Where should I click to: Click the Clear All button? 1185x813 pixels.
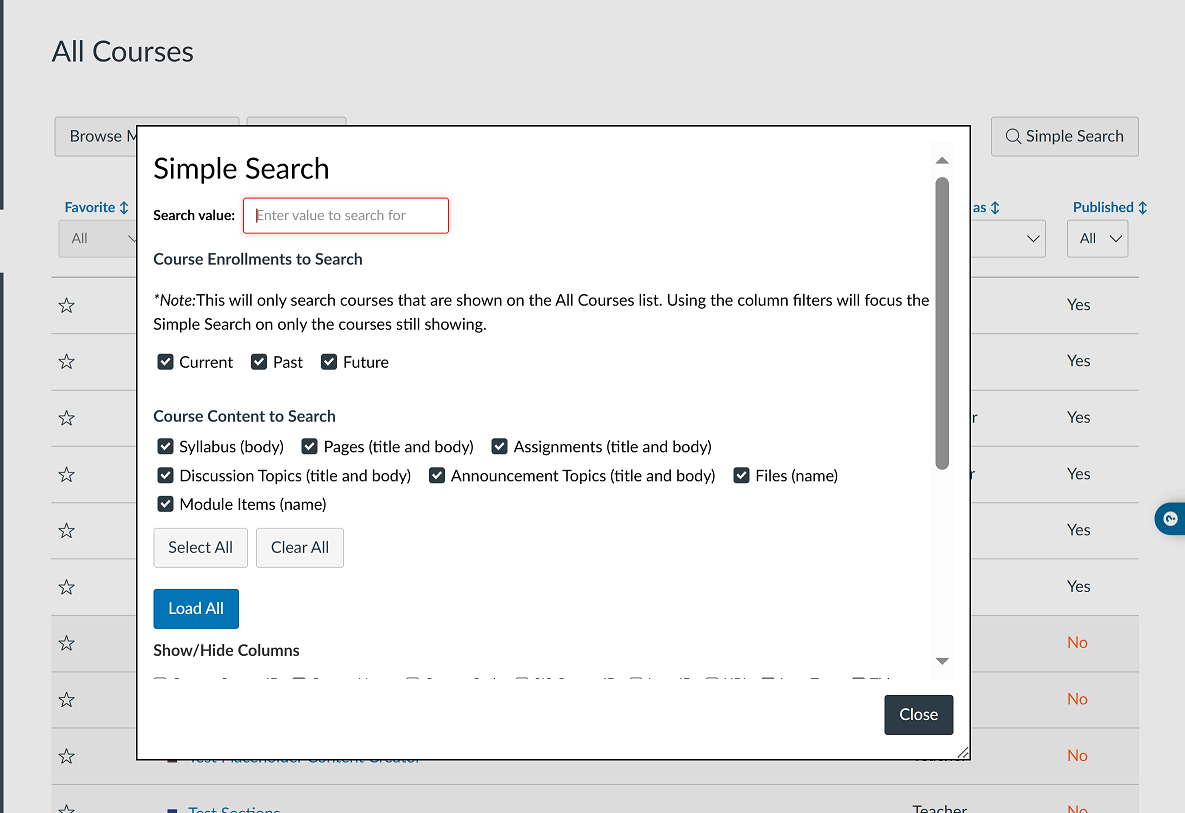299,547
